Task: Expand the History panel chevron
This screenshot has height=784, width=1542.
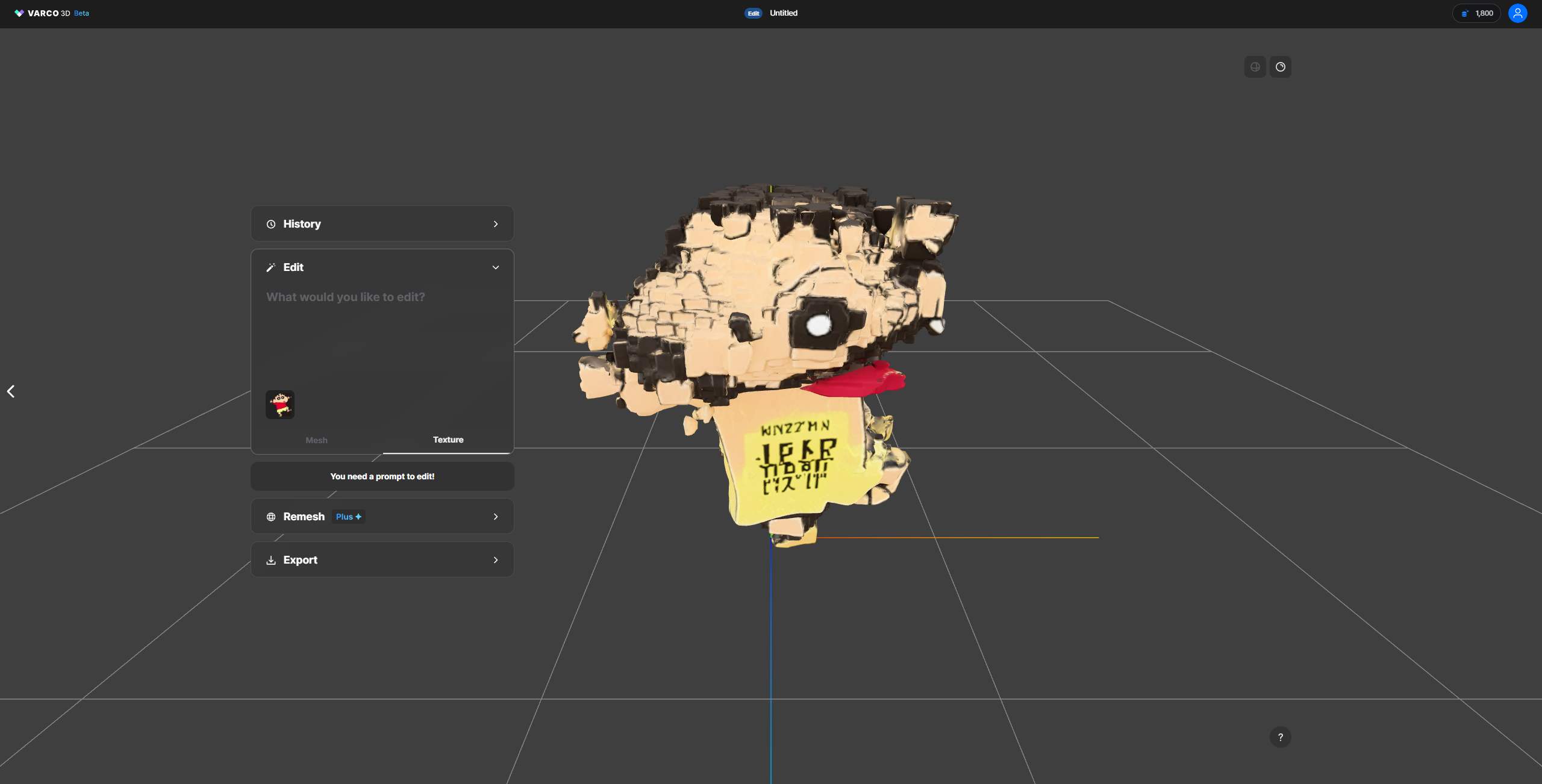Action: [x=495, y=224]
